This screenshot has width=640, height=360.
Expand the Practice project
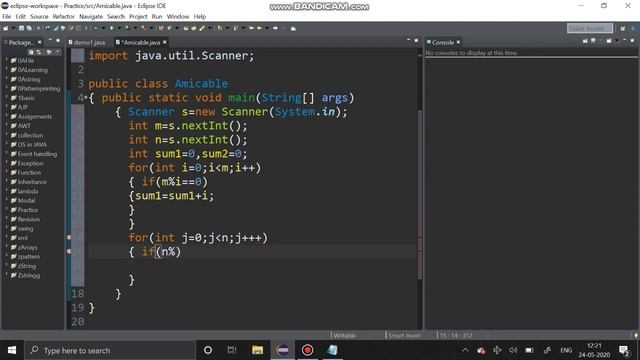click(x=7, y=210)
